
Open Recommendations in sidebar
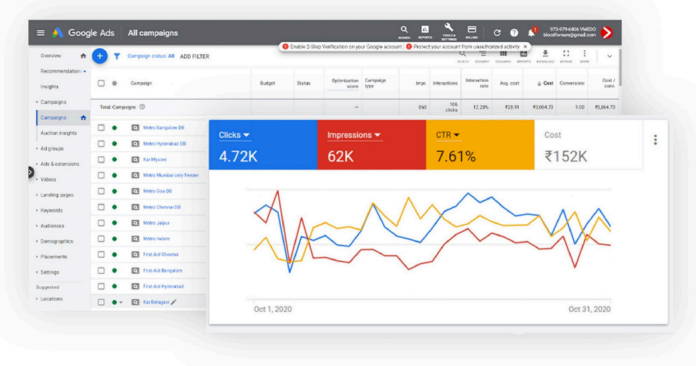61,71
